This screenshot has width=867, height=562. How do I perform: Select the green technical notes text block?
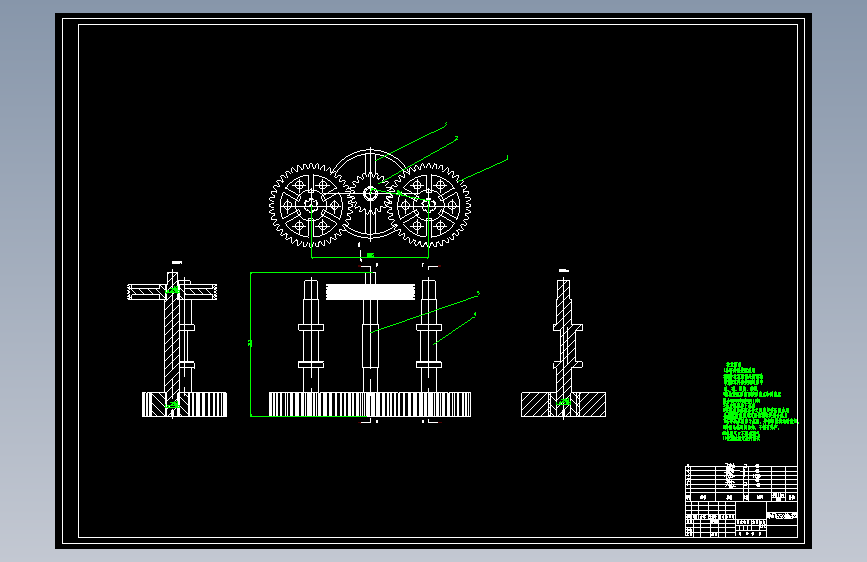[760, 402]
